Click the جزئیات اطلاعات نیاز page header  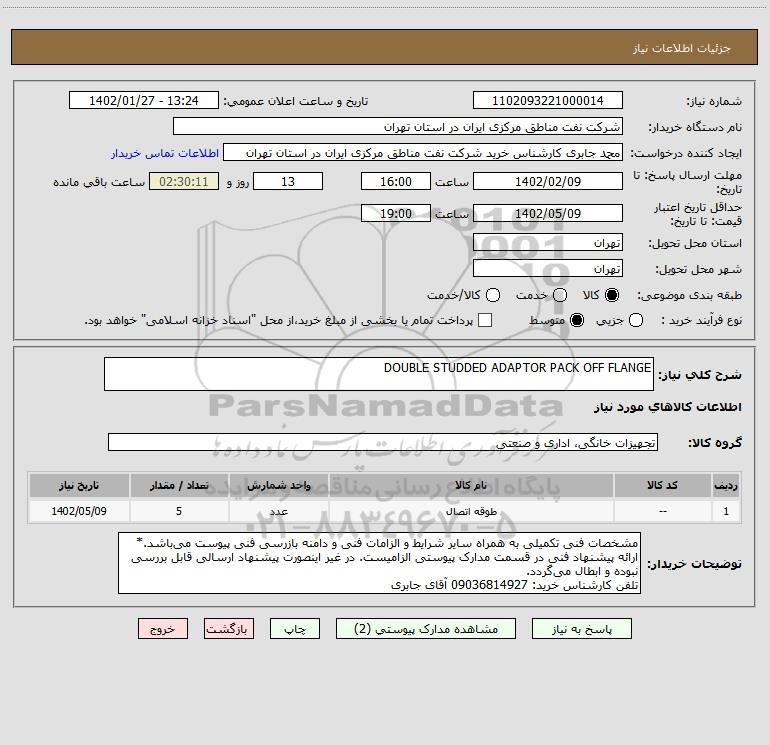pyautogui.click(x=385, y=47)
